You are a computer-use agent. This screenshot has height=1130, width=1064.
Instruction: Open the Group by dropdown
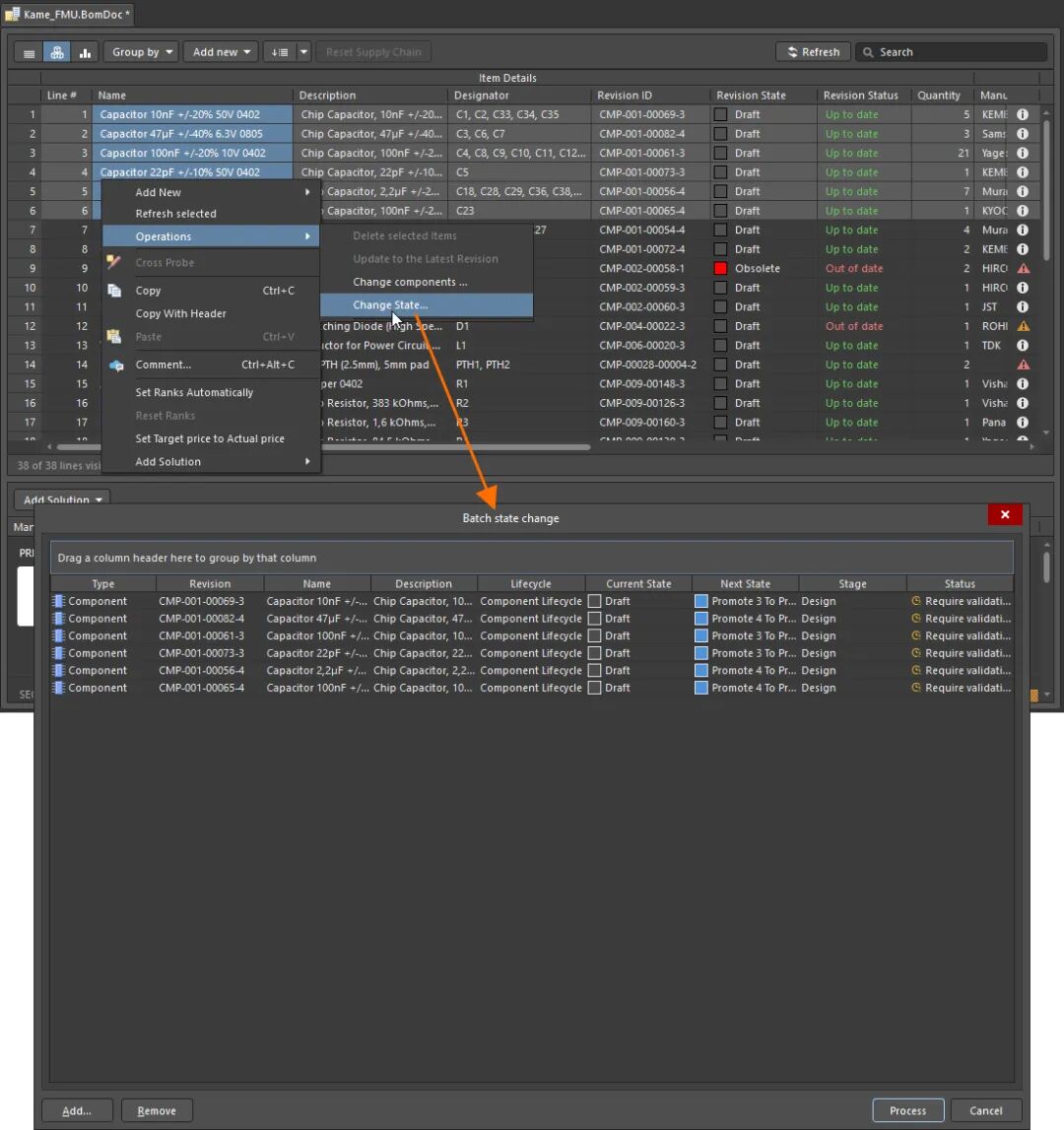coord(142,52)
